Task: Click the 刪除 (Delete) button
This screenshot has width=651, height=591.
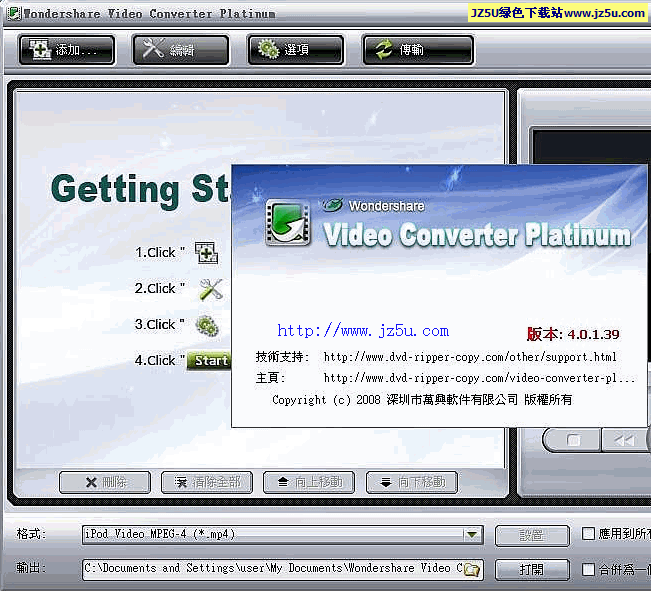Action: click(105, 482)
